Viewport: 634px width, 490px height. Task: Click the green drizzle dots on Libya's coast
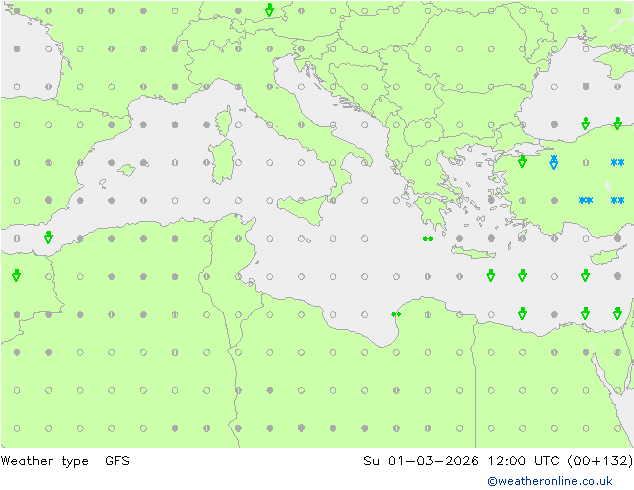pos(396,314)
